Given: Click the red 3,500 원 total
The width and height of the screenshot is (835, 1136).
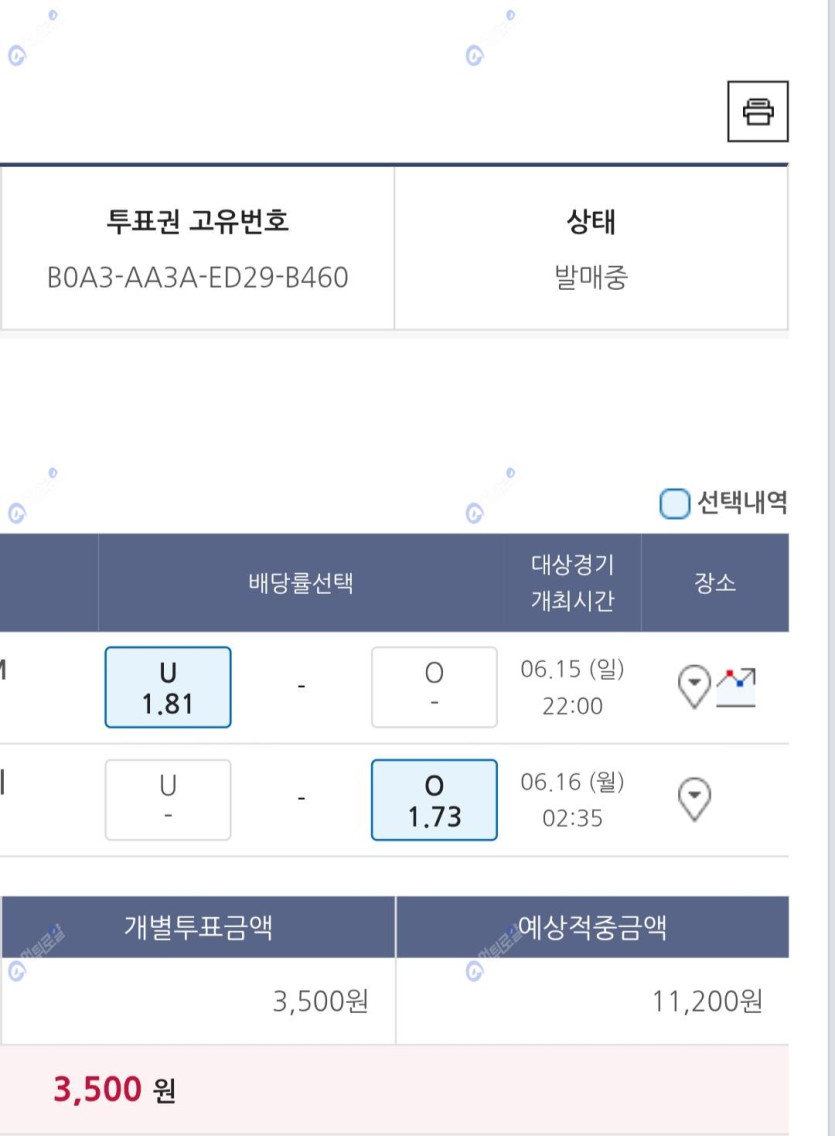Looking at the screenshot, I should pyautogui.click(x=114, y=1090).
